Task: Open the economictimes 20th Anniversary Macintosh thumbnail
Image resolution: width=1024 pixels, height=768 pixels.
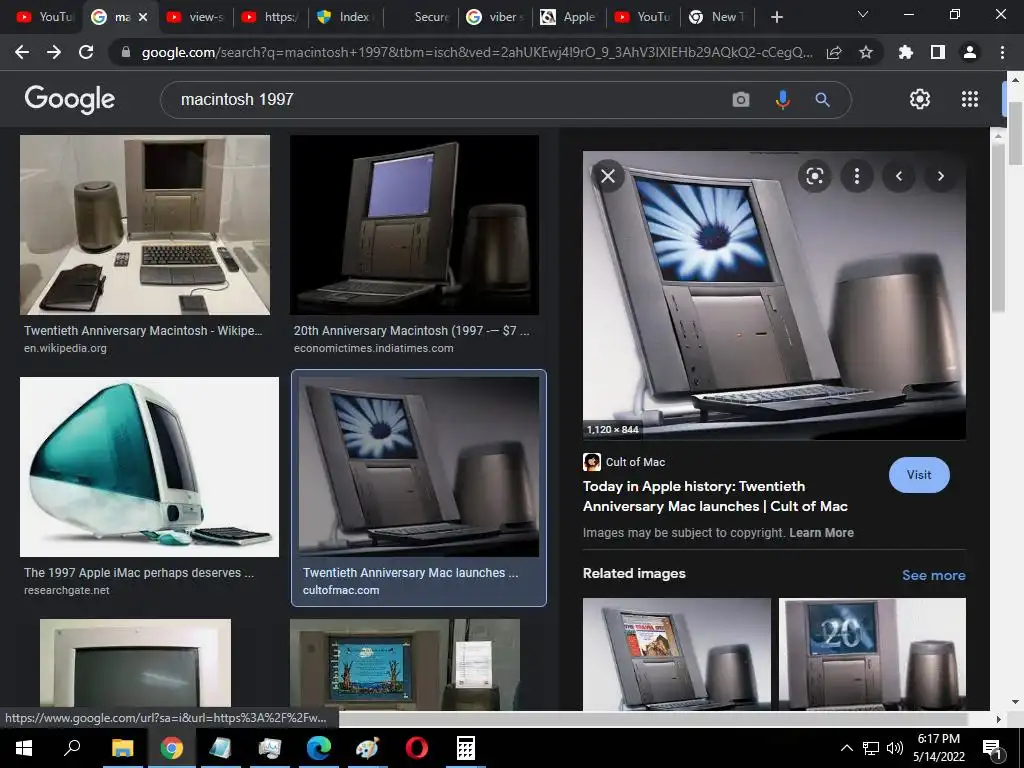Action: [415, 225]
